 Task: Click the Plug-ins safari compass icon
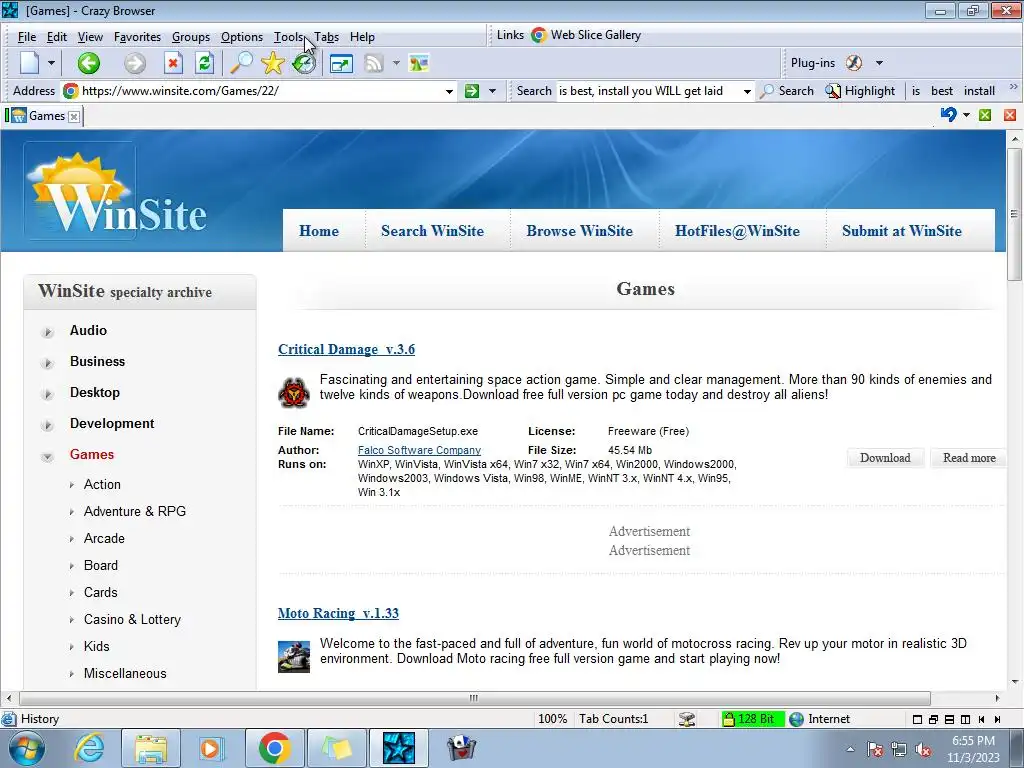pyautogui.click(x=854, y=63)
